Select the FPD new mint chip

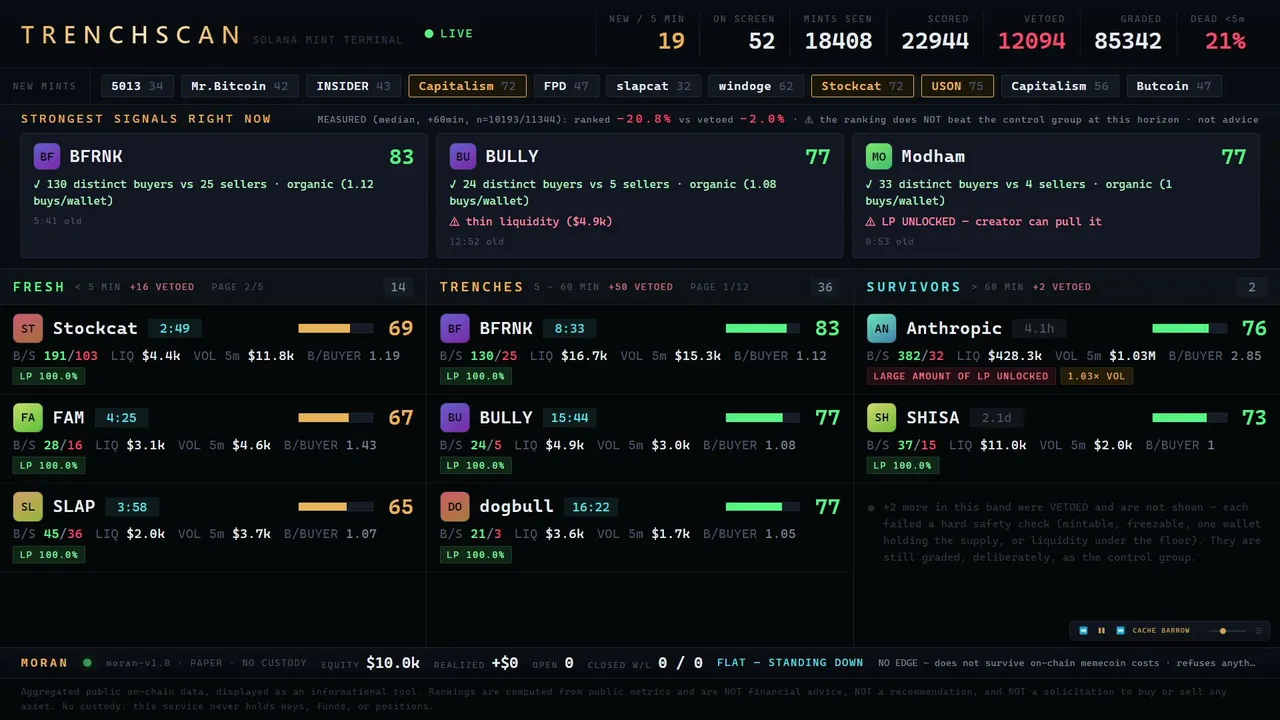(566, 86)
